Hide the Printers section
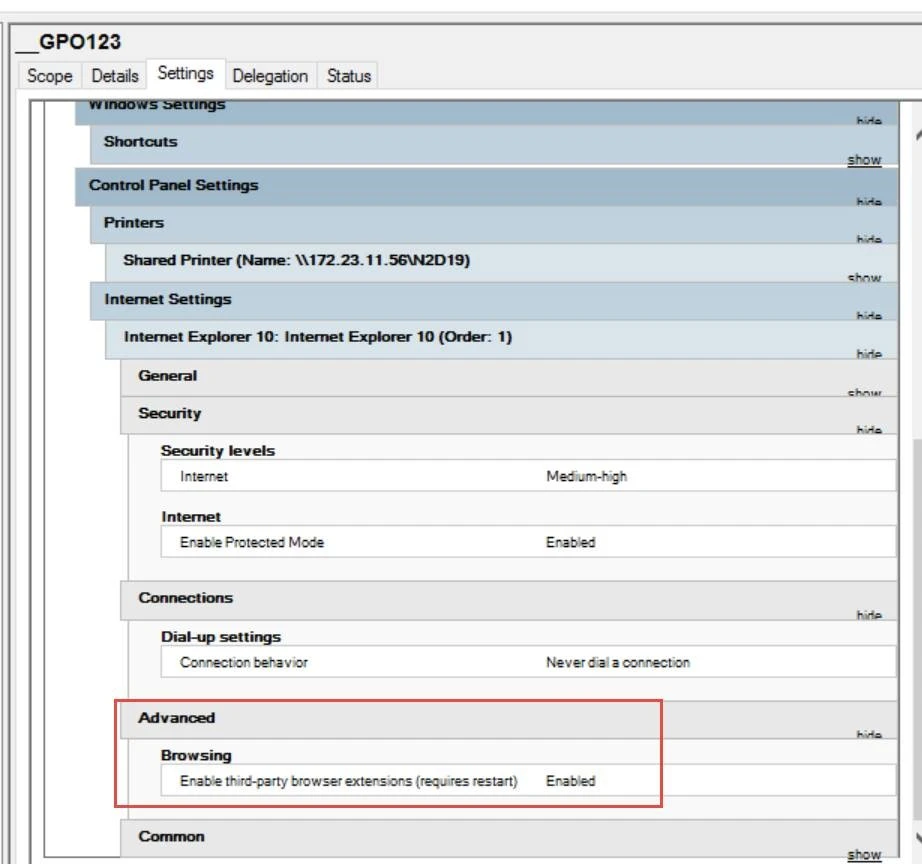Screen dimensions: 922x864 [x=868, y=239]
